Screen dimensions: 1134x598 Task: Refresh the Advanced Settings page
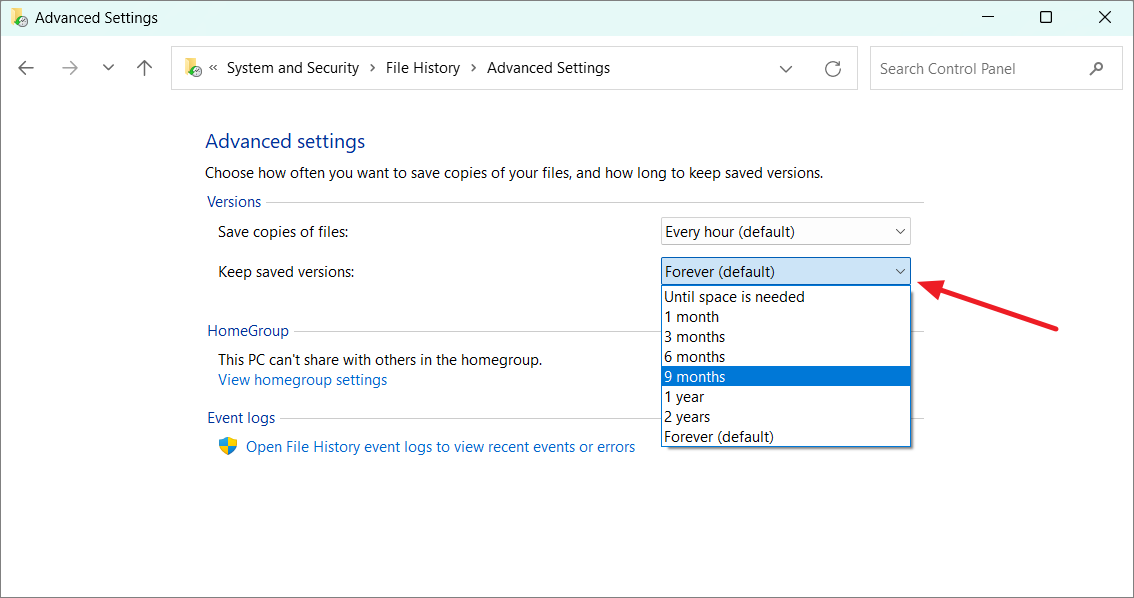(833, 68)
